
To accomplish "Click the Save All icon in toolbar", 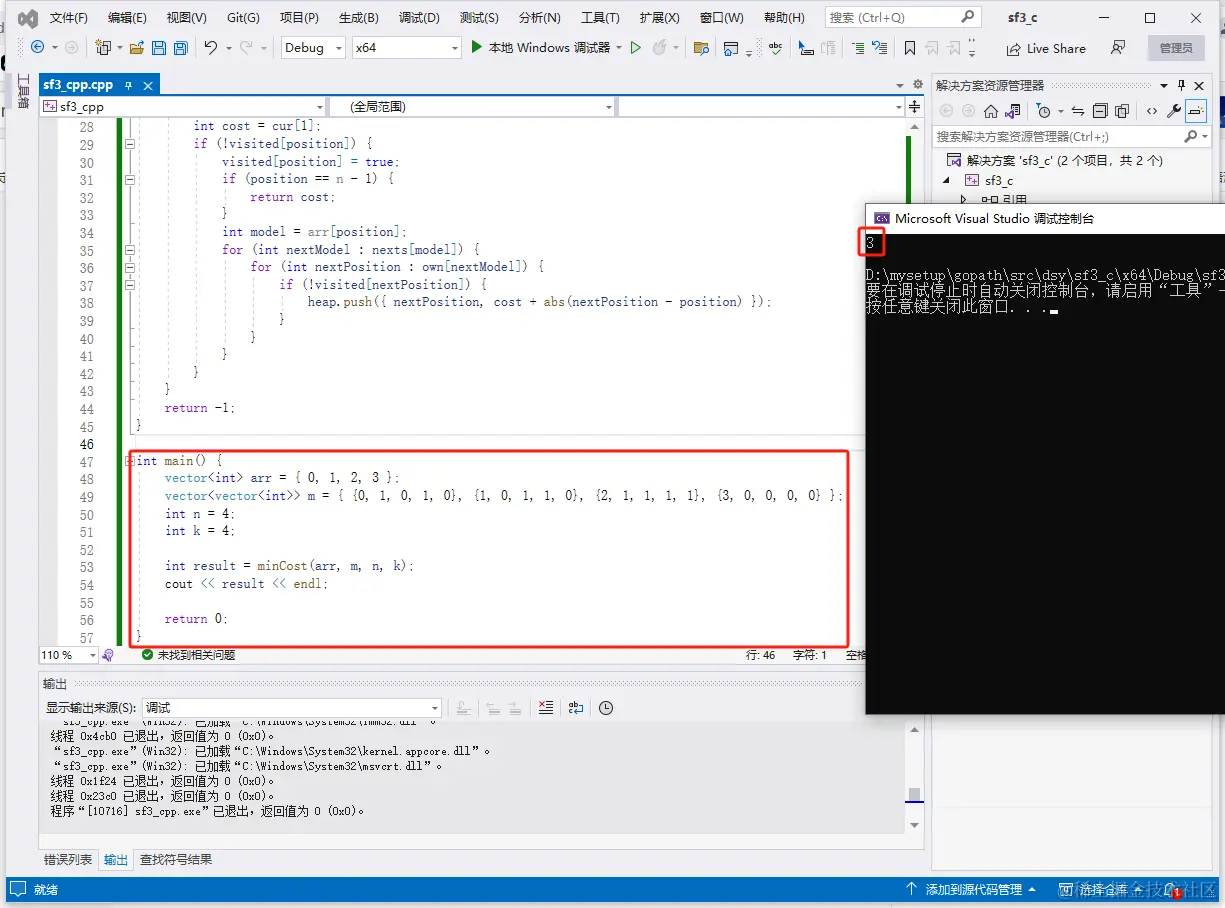I will coord(181,48).
